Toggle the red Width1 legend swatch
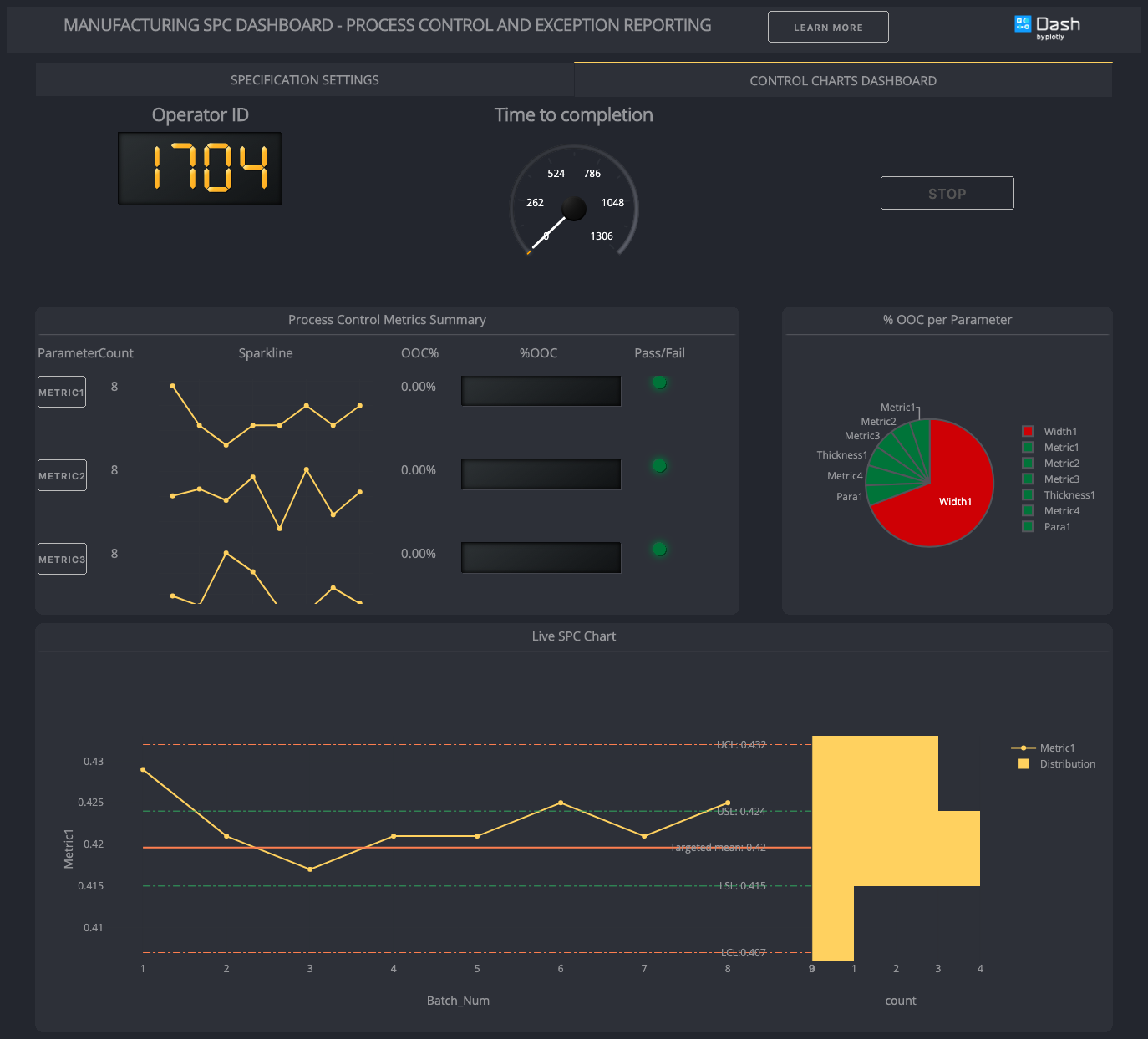This screenshot has width=1148, height=1039. point(1028,431)
